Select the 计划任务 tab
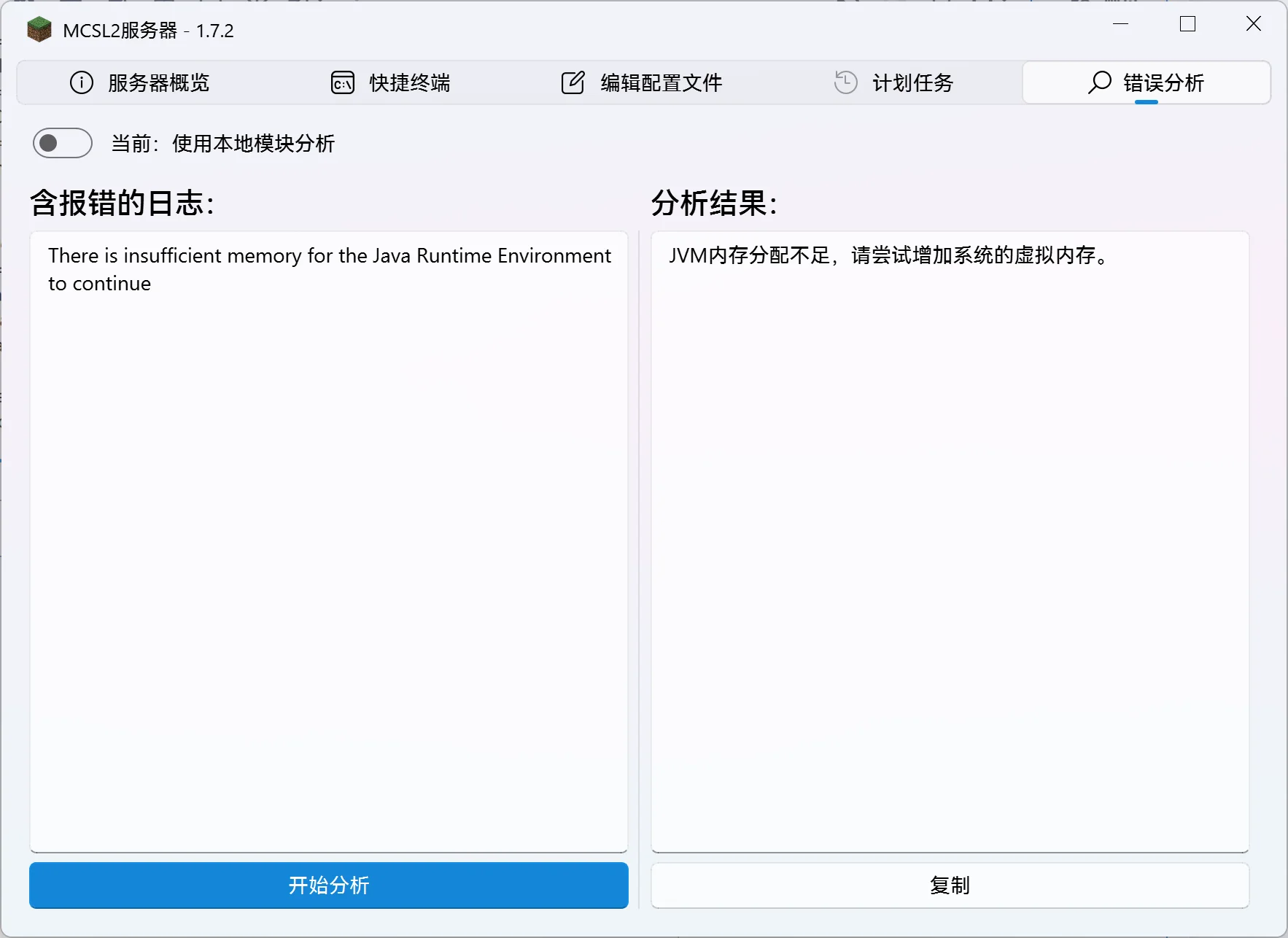Viewport: 1288px width, 938px height. pyautogui.click(x=912, y=82)
